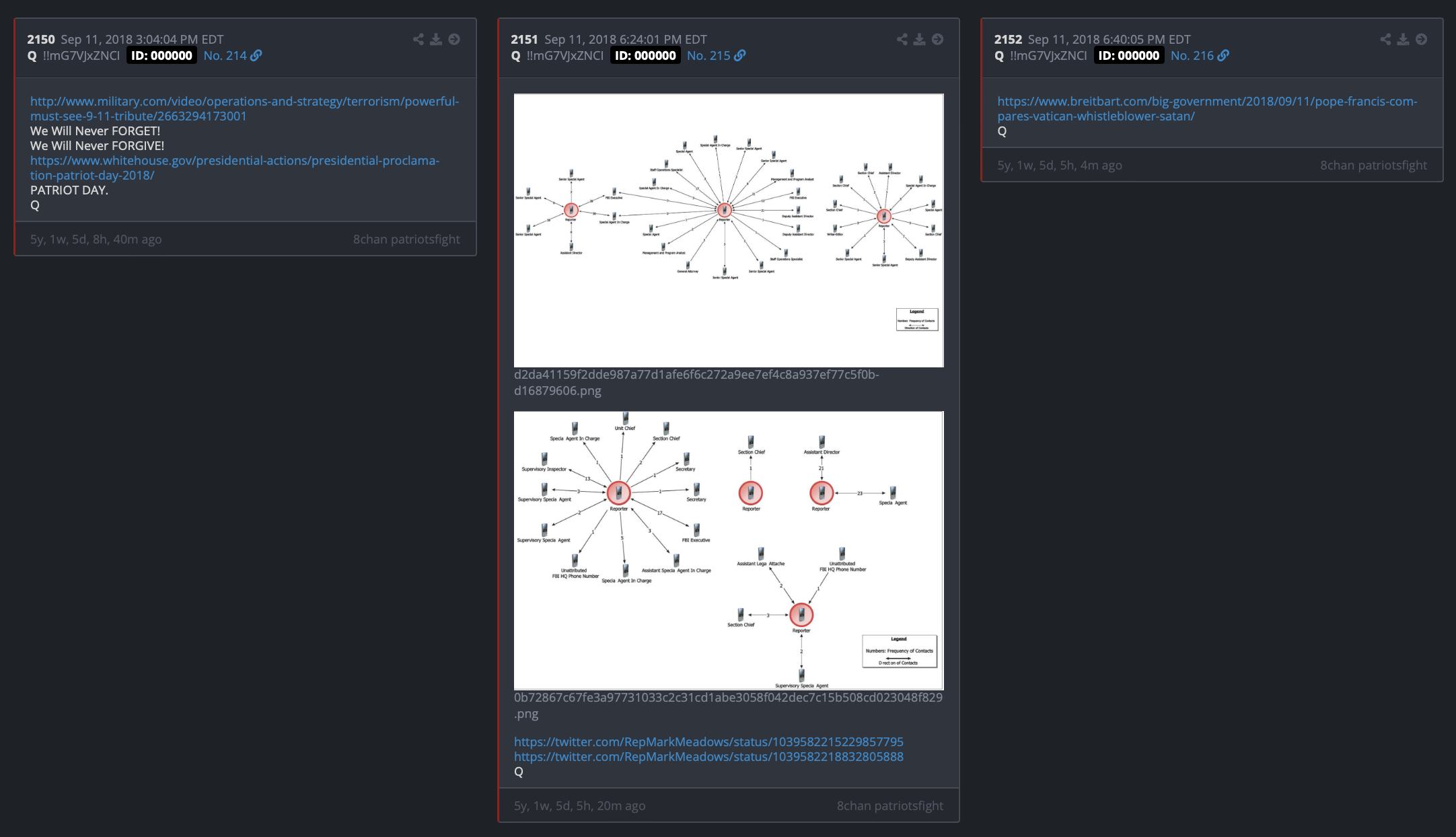Open post 2151 with arrow circle icon

[937, 40]
